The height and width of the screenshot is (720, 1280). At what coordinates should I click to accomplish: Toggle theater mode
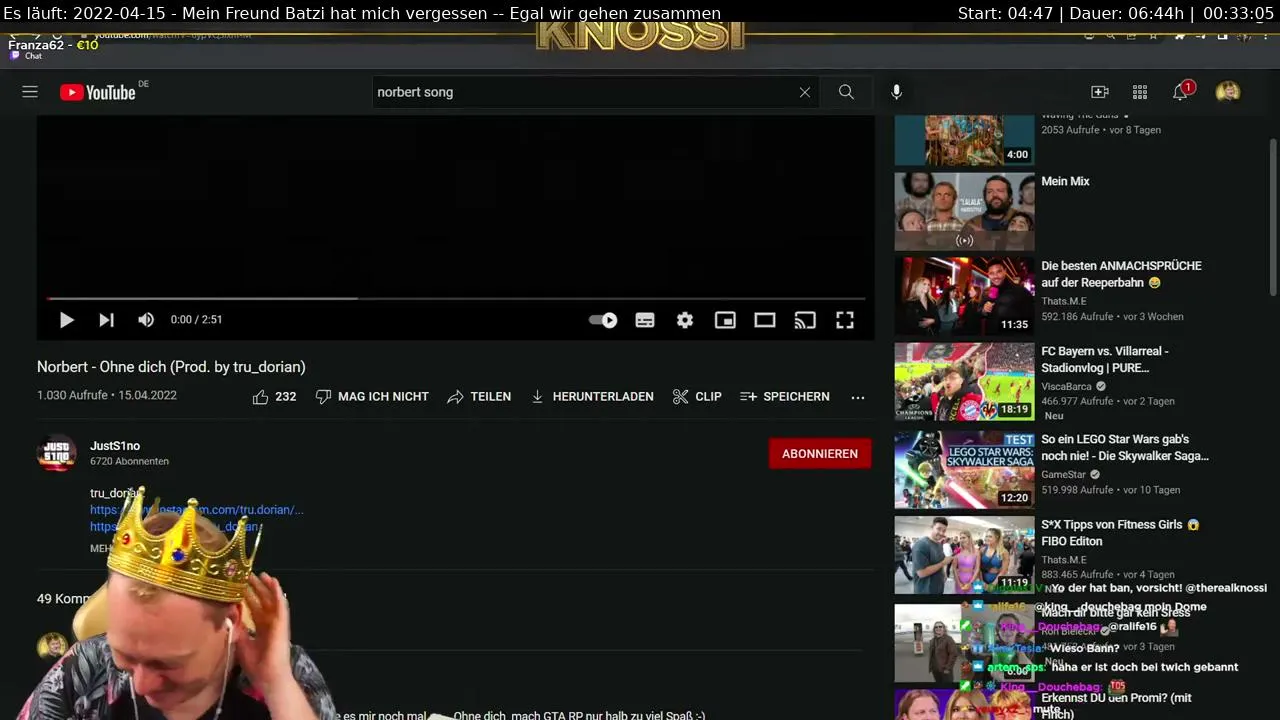pos(765,320)
